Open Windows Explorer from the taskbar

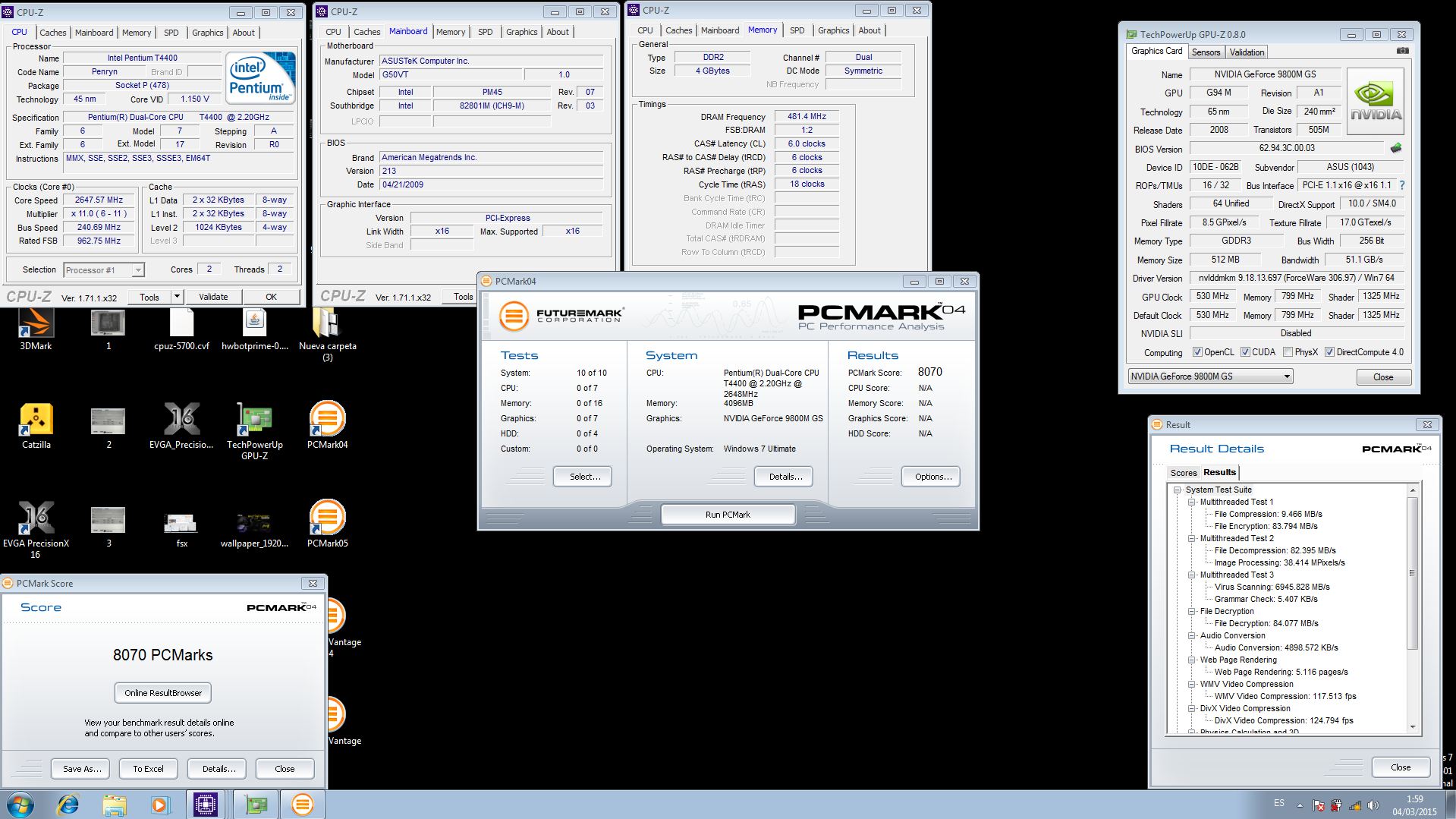tap(114, 805)
